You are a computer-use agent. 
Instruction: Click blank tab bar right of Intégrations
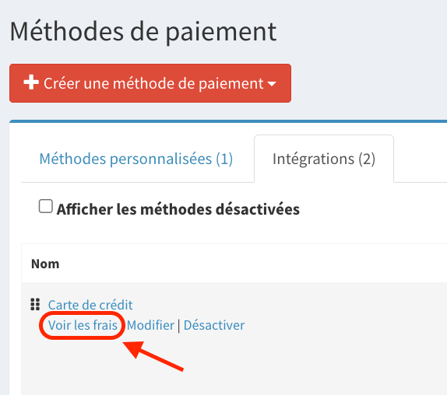tap(420, 159)
